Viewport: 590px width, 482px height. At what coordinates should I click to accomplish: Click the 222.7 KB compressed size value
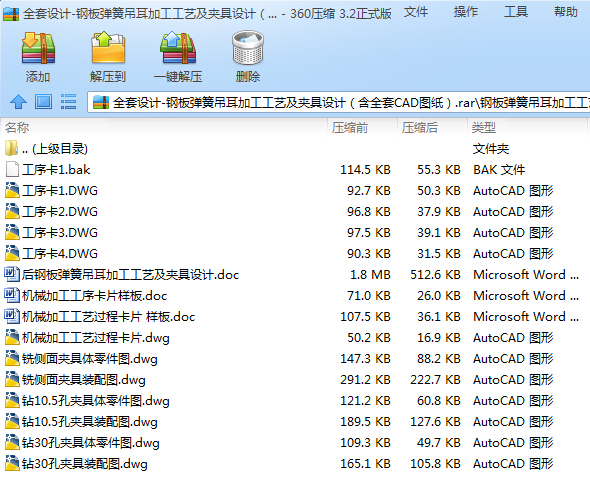point(435,380)
